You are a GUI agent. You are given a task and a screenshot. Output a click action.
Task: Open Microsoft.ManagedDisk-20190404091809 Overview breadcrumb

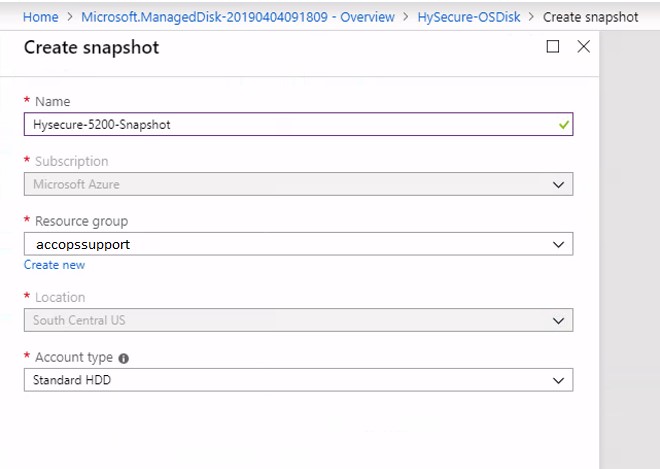click(x=238, y=17)
